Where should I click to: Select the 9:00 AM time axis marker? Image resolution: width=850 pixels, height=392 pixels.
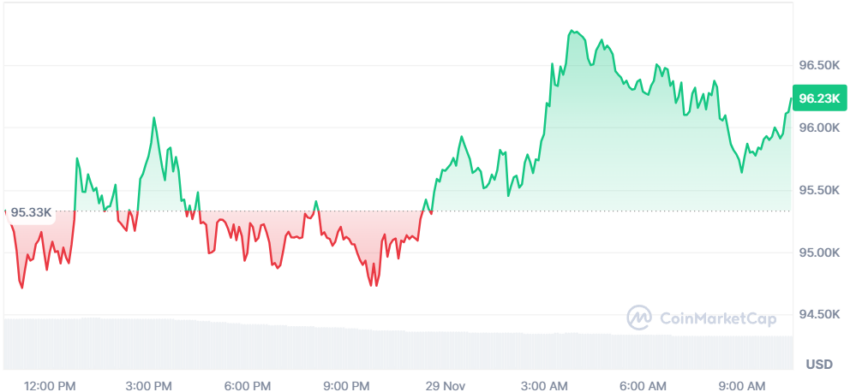[x=741, y=386]
